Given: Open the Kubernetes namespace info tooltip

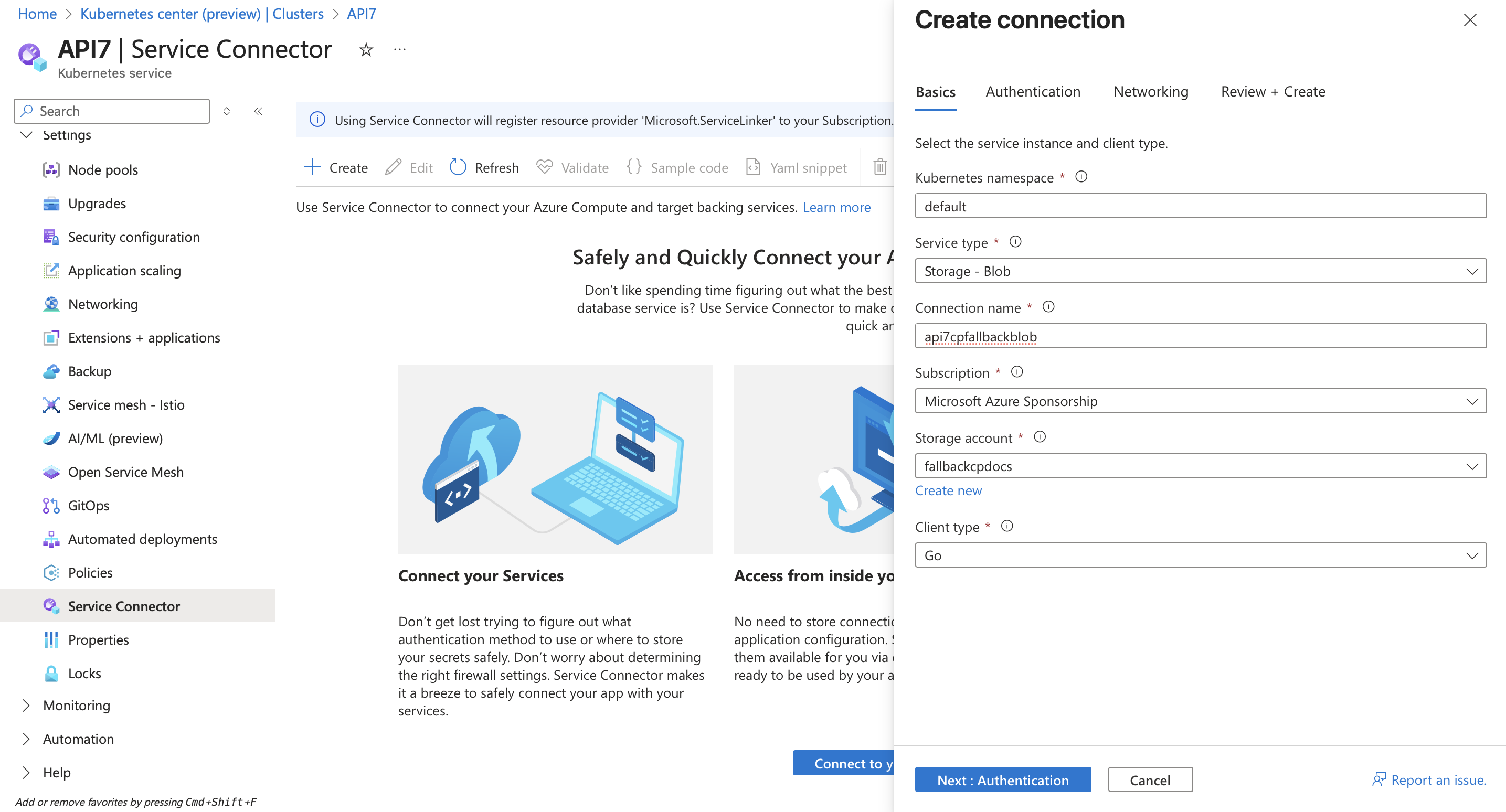Looking at the screenshot, I should [1081, 177].
